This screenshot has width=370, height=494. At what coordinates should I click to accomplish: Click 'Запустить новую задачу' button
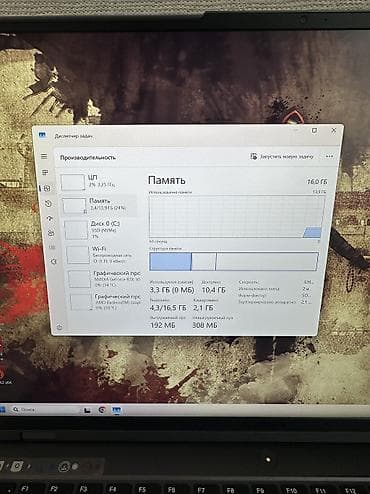(282, 156)
